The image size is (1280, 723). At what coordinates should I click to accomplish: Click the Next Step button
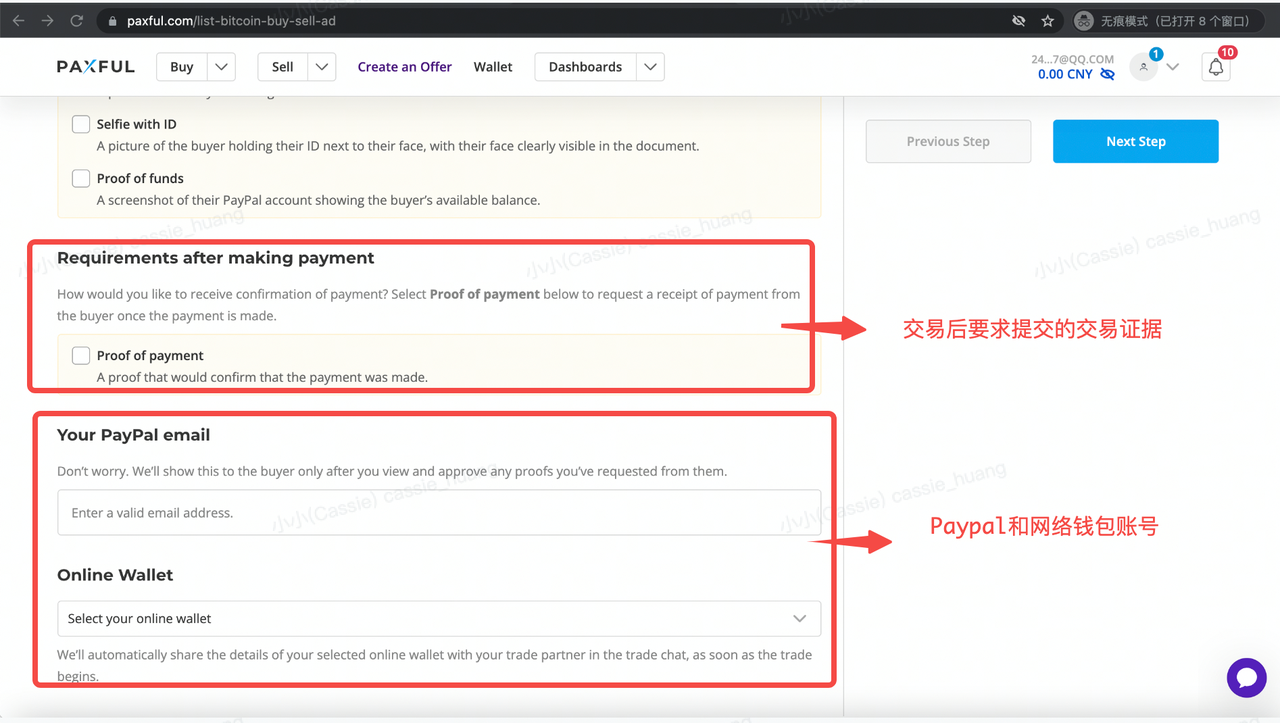tap(1136, 141)
